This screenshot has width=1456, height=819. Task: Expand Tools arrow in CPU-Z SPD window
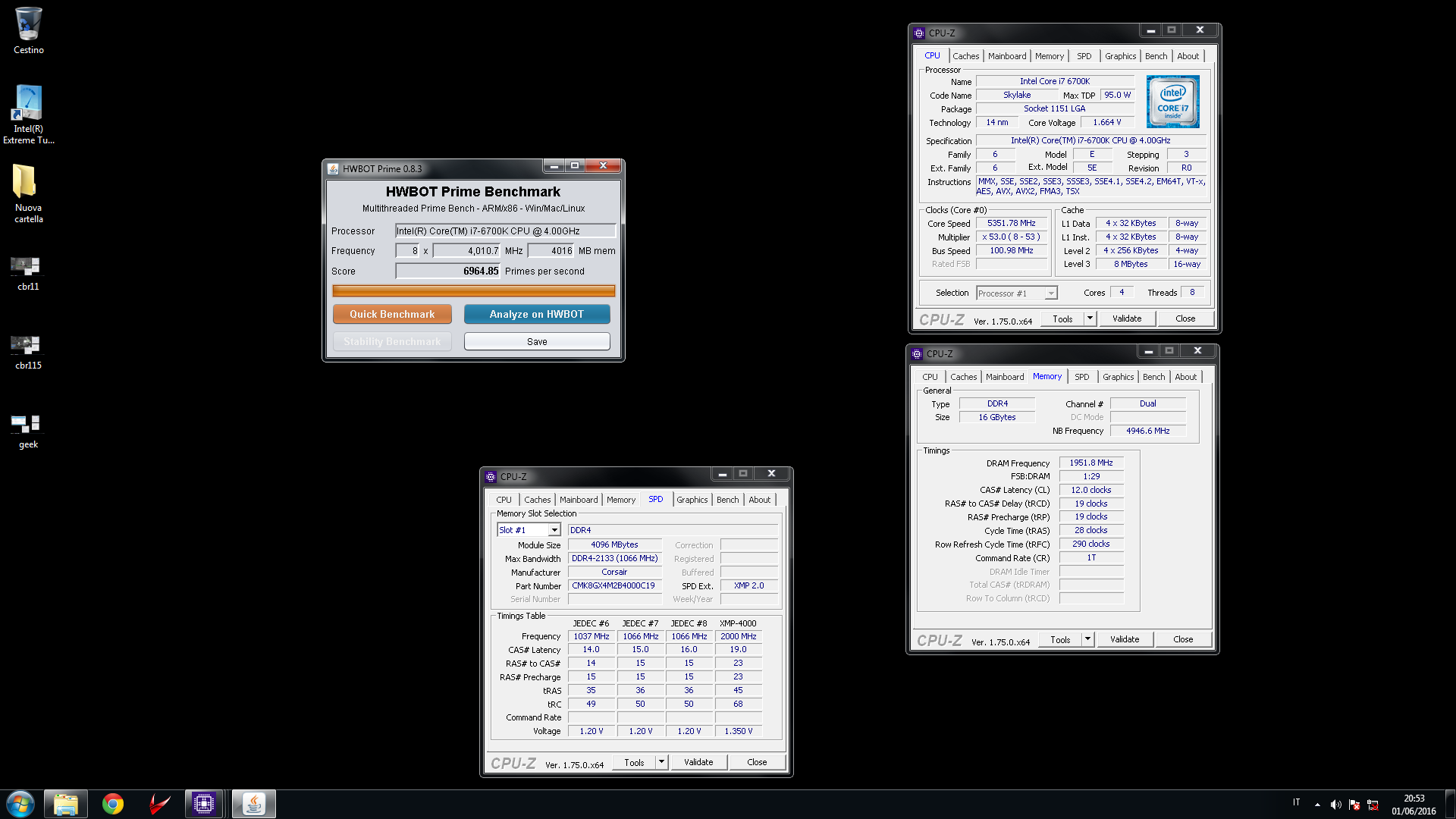(661, 762)
